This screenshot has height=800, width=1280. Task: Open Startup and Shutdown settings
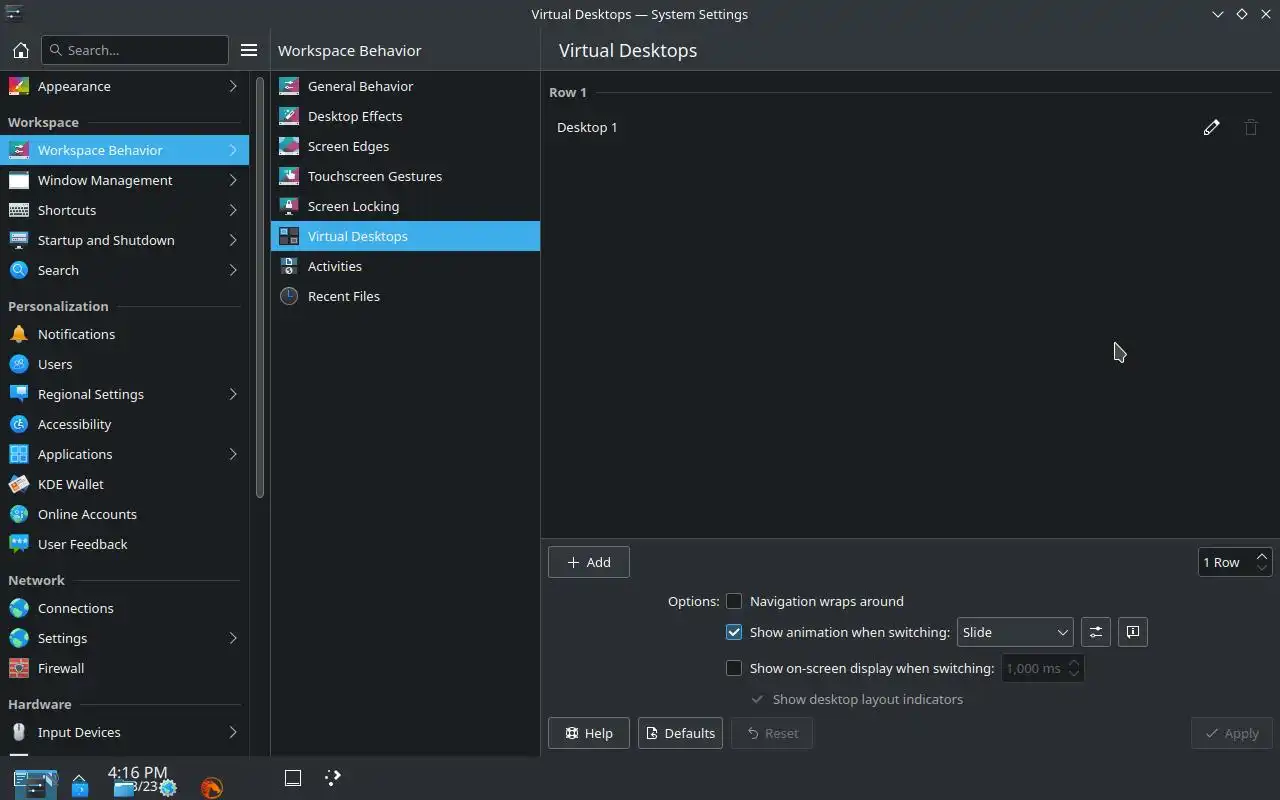124,240
